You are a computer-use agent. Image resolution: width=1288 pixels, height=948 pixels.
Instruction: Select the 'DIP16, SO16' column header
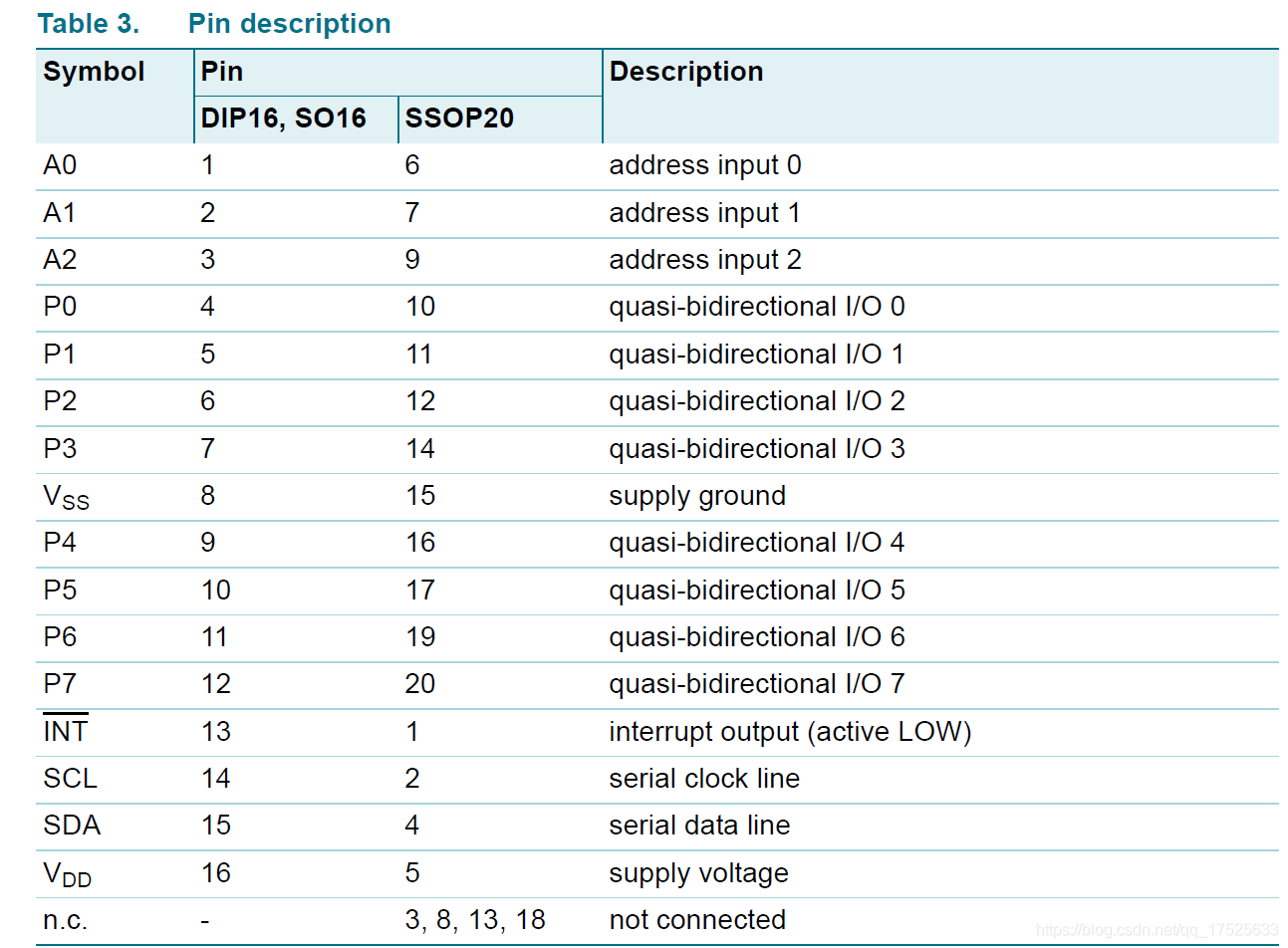[284, 118]
